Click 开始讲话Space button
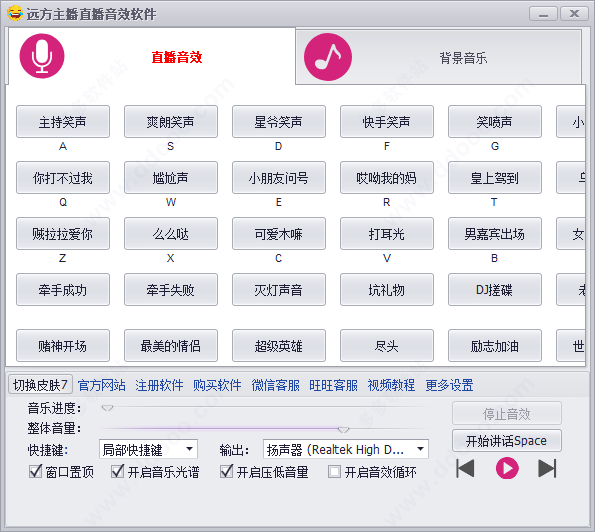Viewport: 595px width, 532px height. click(507, 441)
